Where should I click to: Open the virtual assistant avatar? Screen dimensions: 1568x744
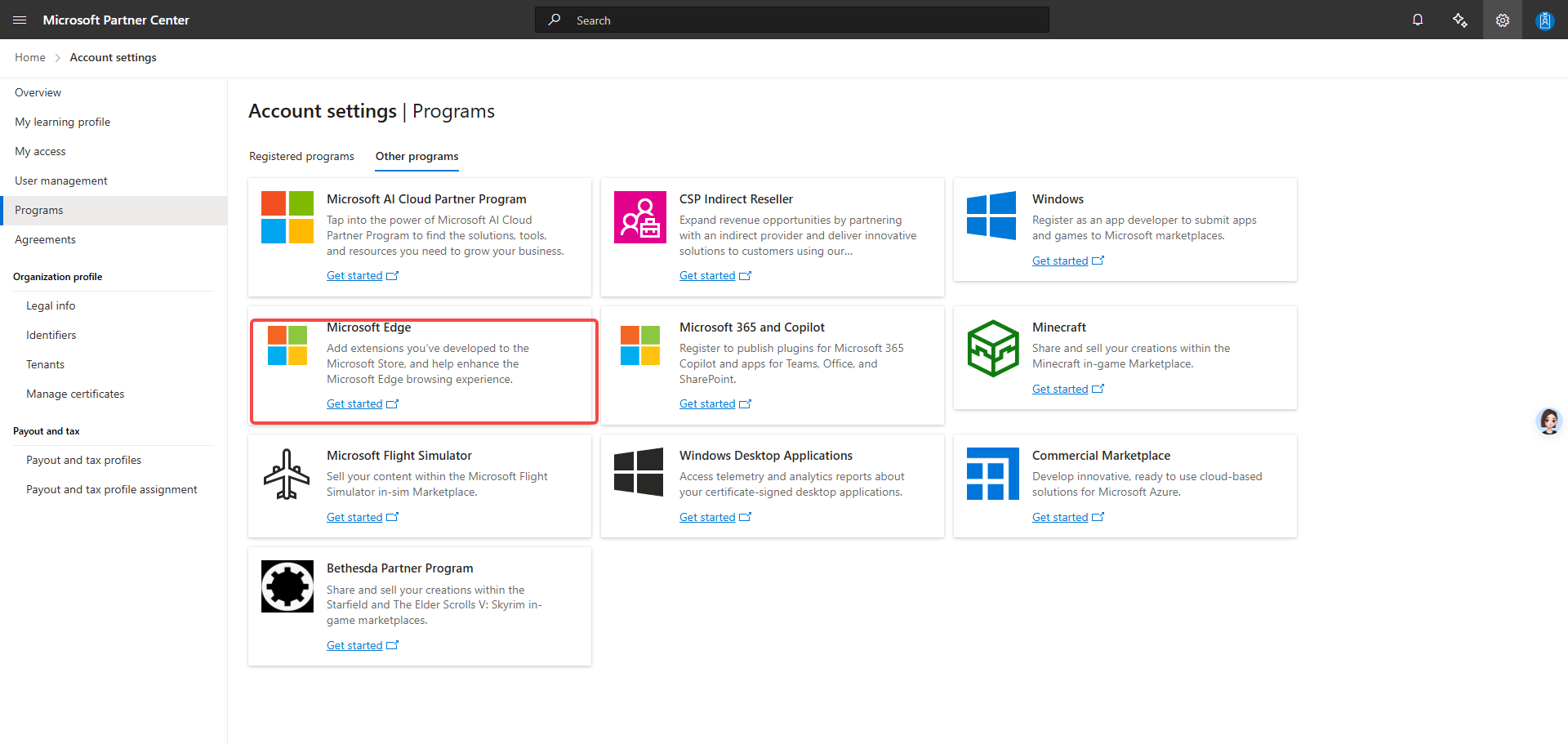pyautogui.click(x=1548, y=421)
